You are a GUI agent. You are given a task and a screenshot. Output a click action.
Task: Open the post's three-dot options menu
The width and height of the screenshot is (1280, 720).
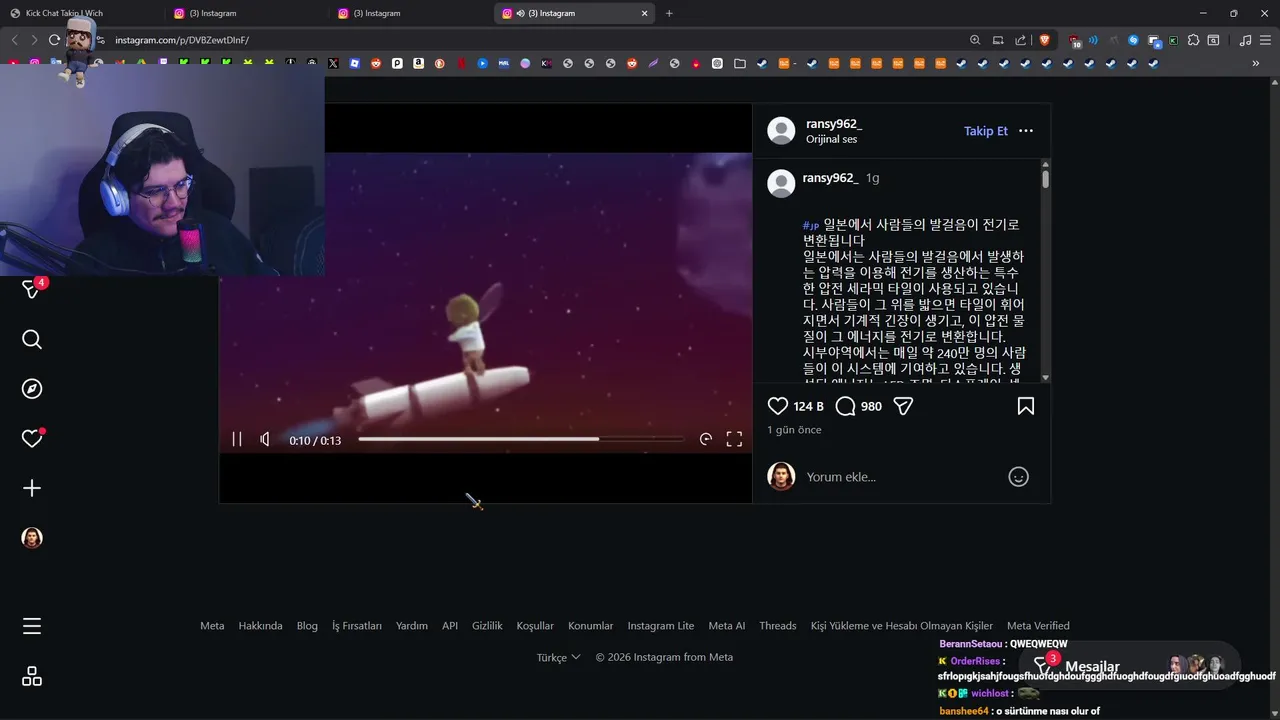click(x=1025, y=131)
